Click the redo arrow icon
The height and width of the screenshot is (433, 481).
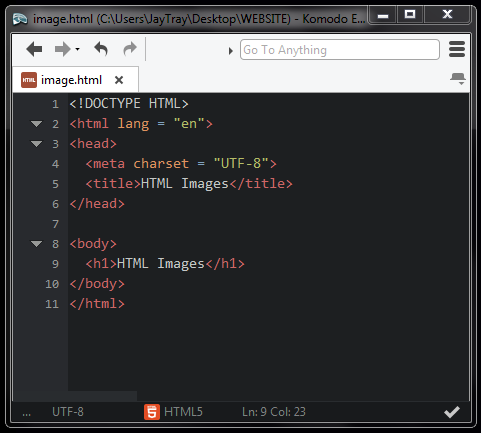pos(130,49)
